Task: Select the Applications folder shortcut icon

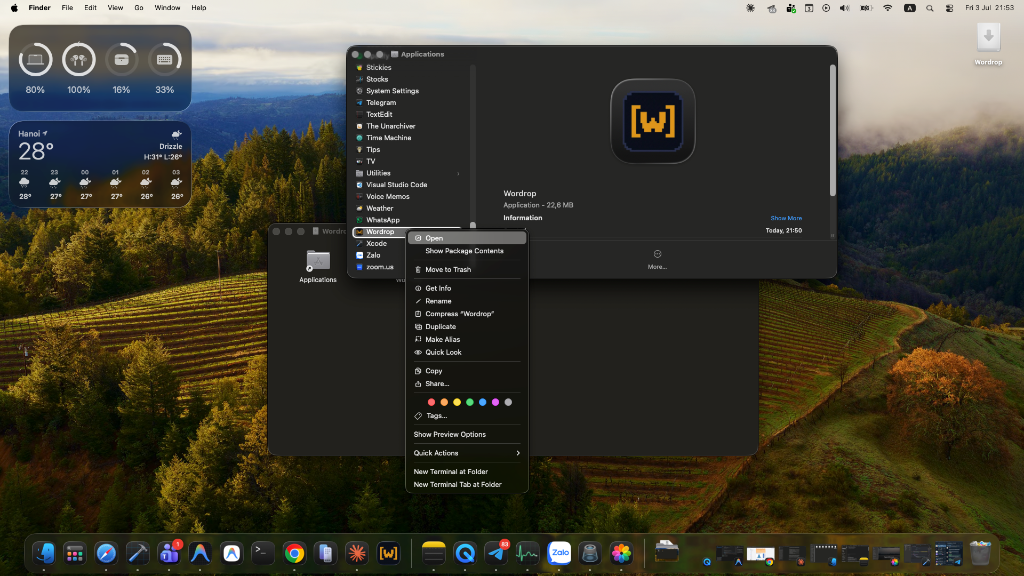Action: (x=318, y=261)
